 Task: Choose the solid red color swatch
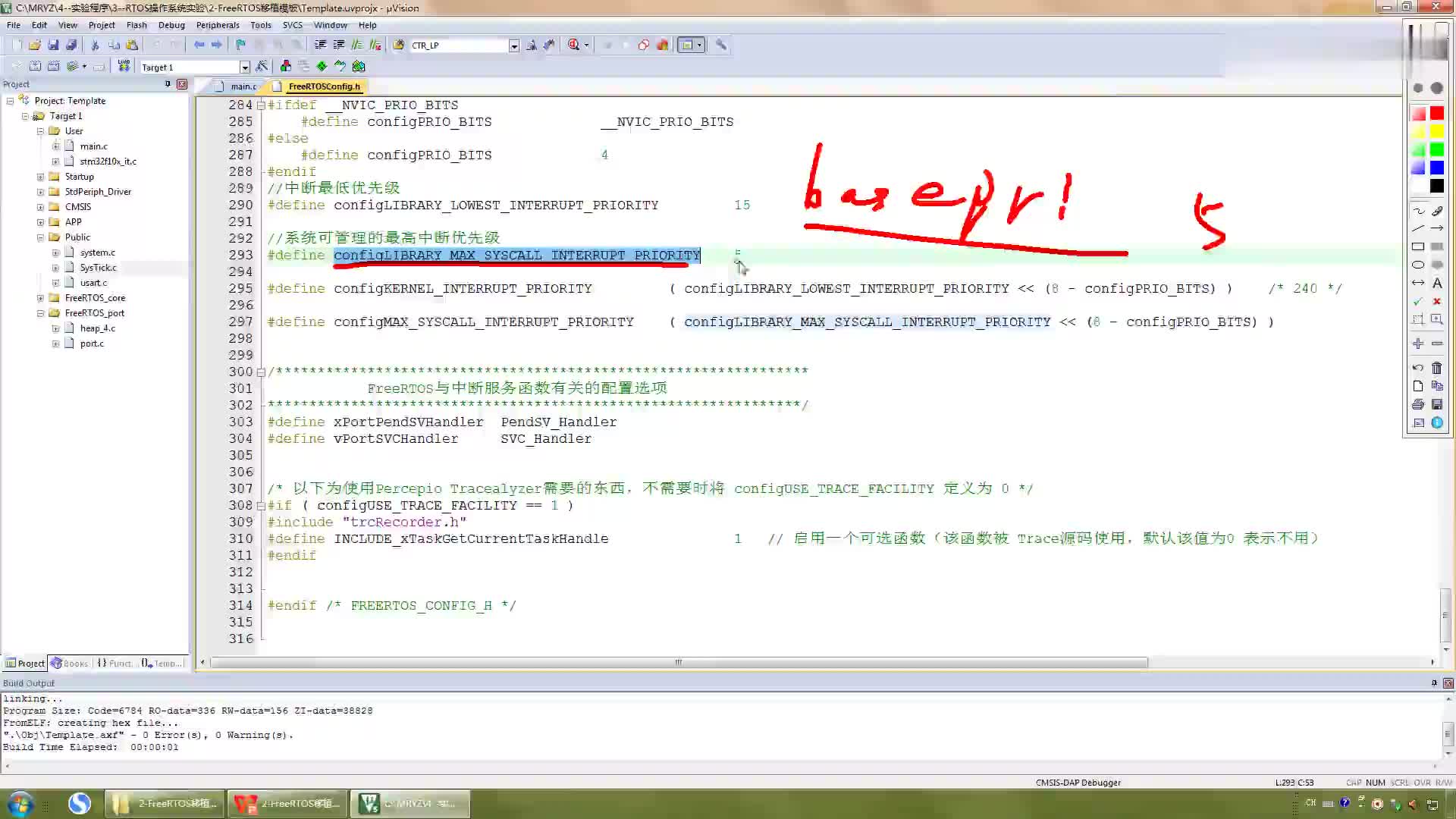(x=1437, y=114)
